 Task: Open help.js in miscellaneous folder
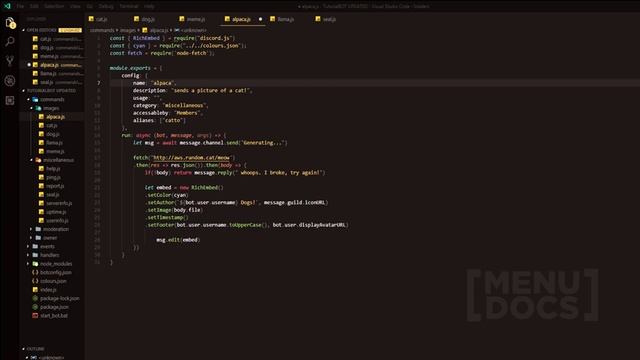point(52,169)
